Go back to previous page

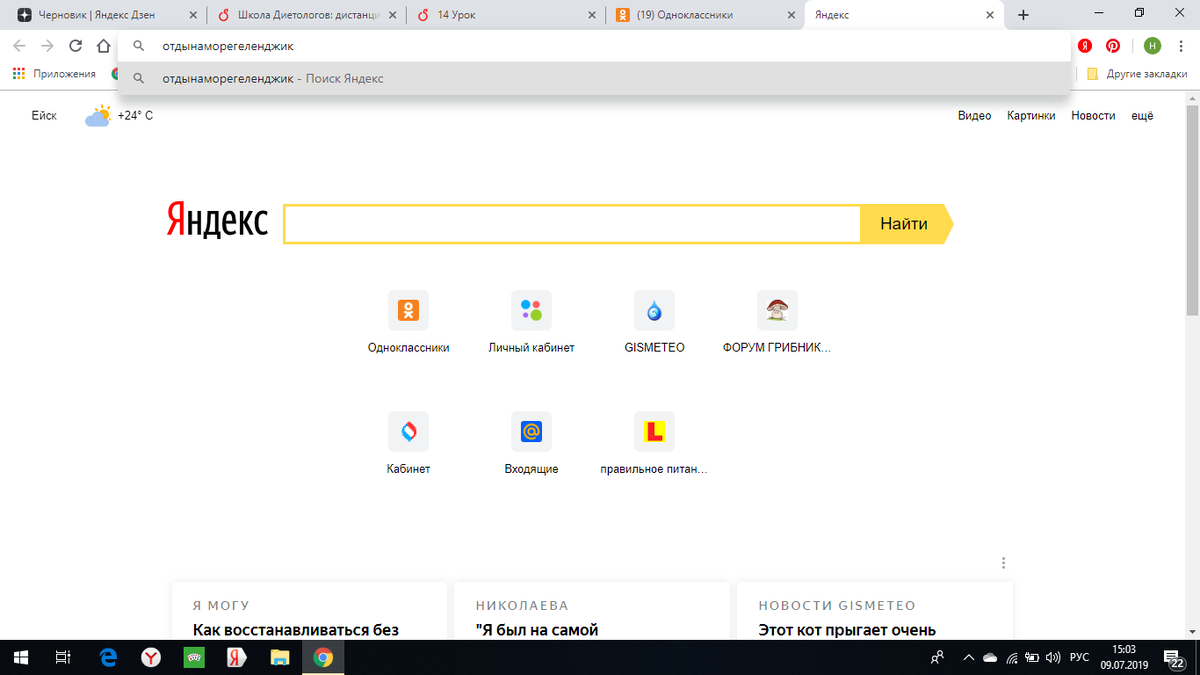tap(19, 46)
